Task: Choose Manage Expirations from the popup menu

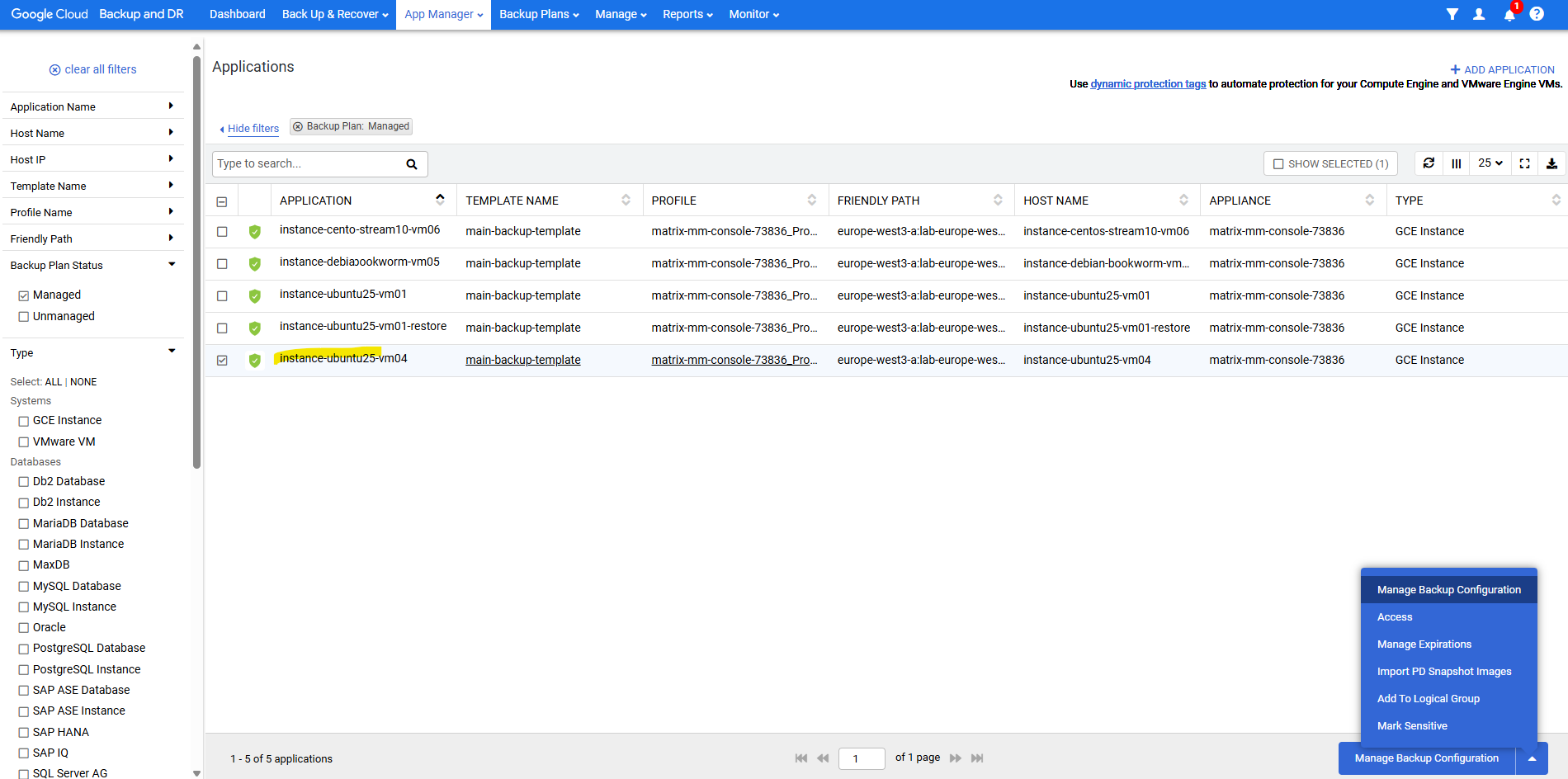Action: [x=1424, y=644]
